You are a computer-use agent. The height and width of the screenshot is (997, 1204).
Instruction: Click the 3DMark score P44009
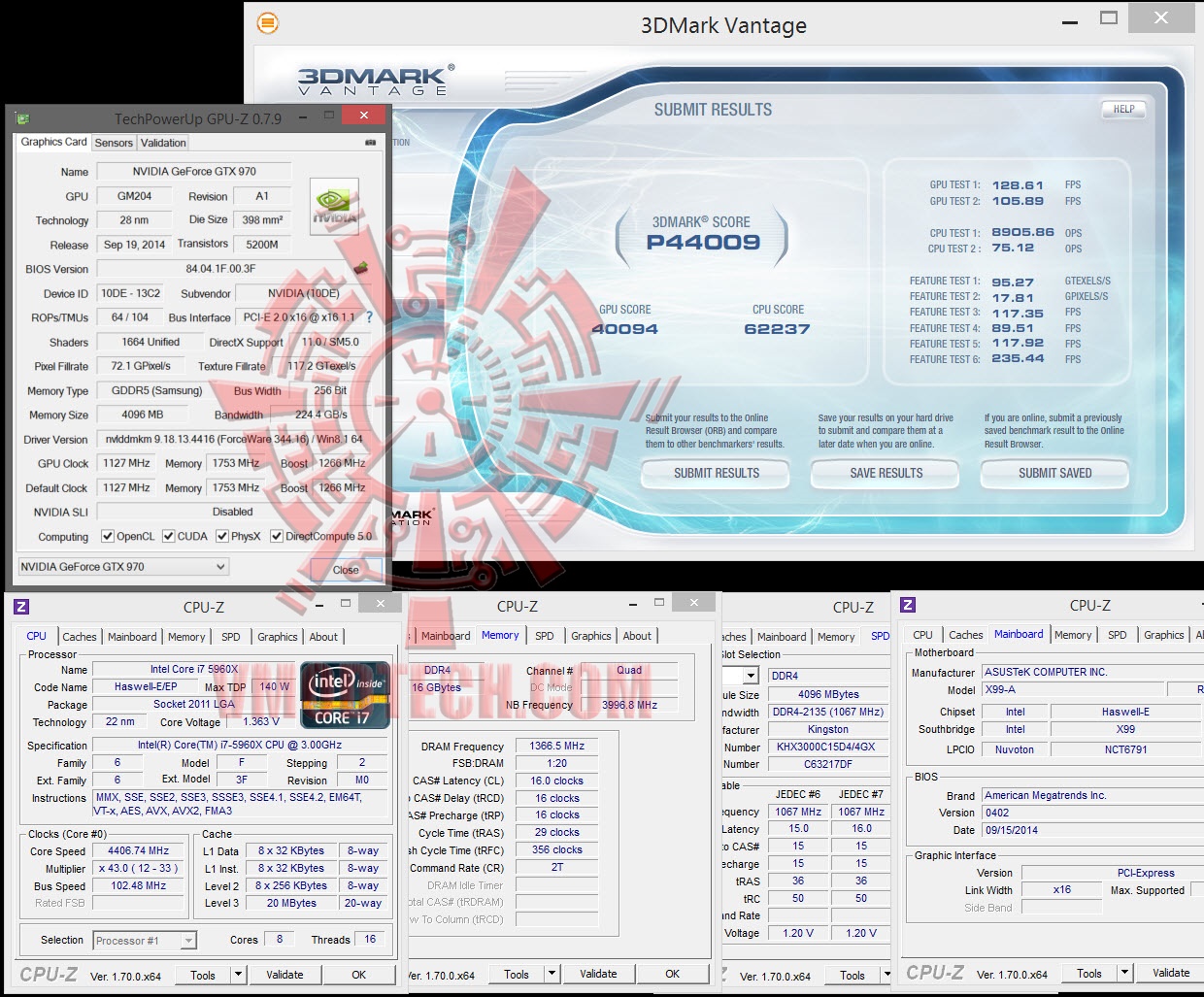[x=703, y=243]
